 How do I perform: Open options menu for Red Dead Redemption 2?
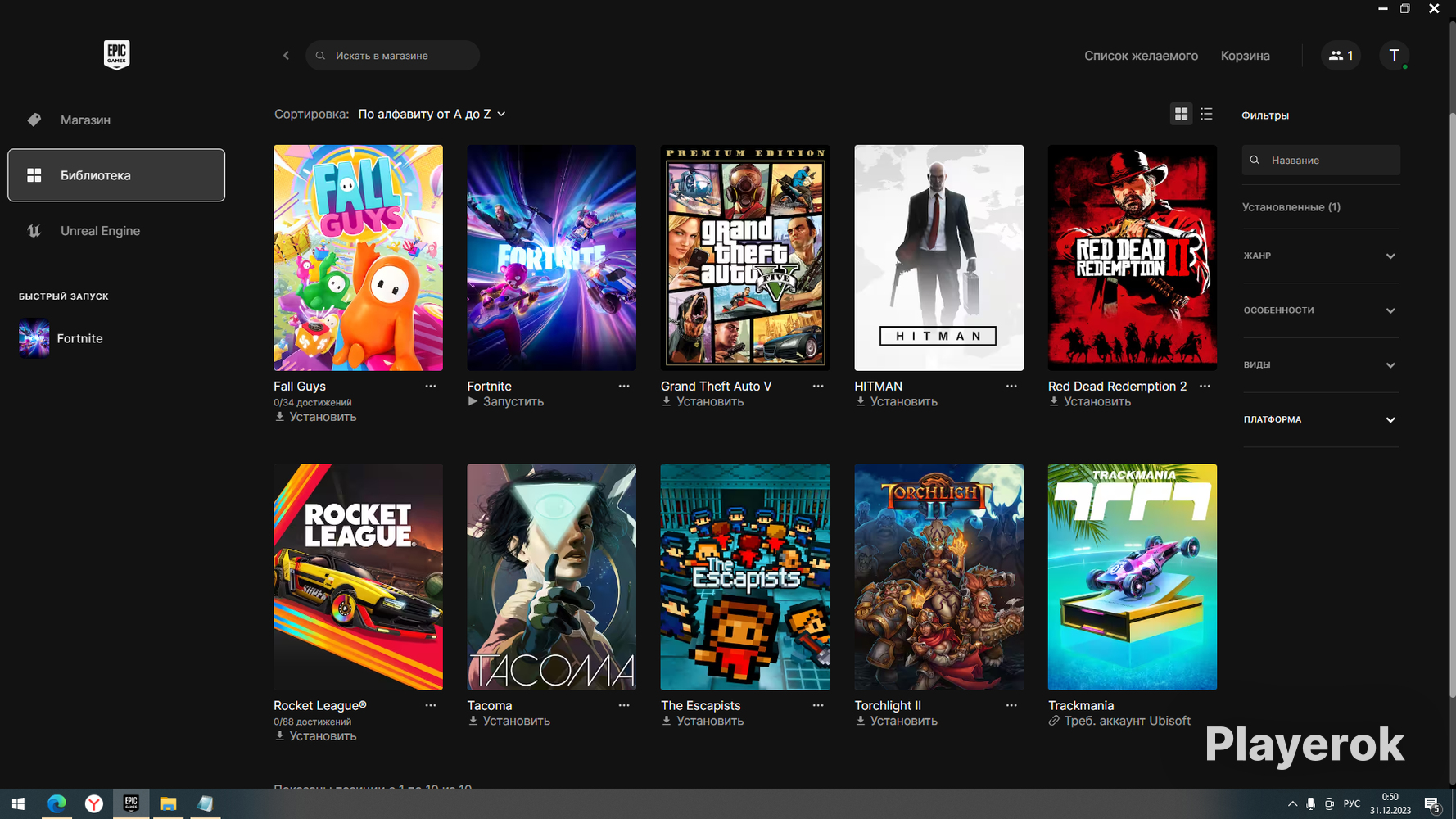point(1205,386)
